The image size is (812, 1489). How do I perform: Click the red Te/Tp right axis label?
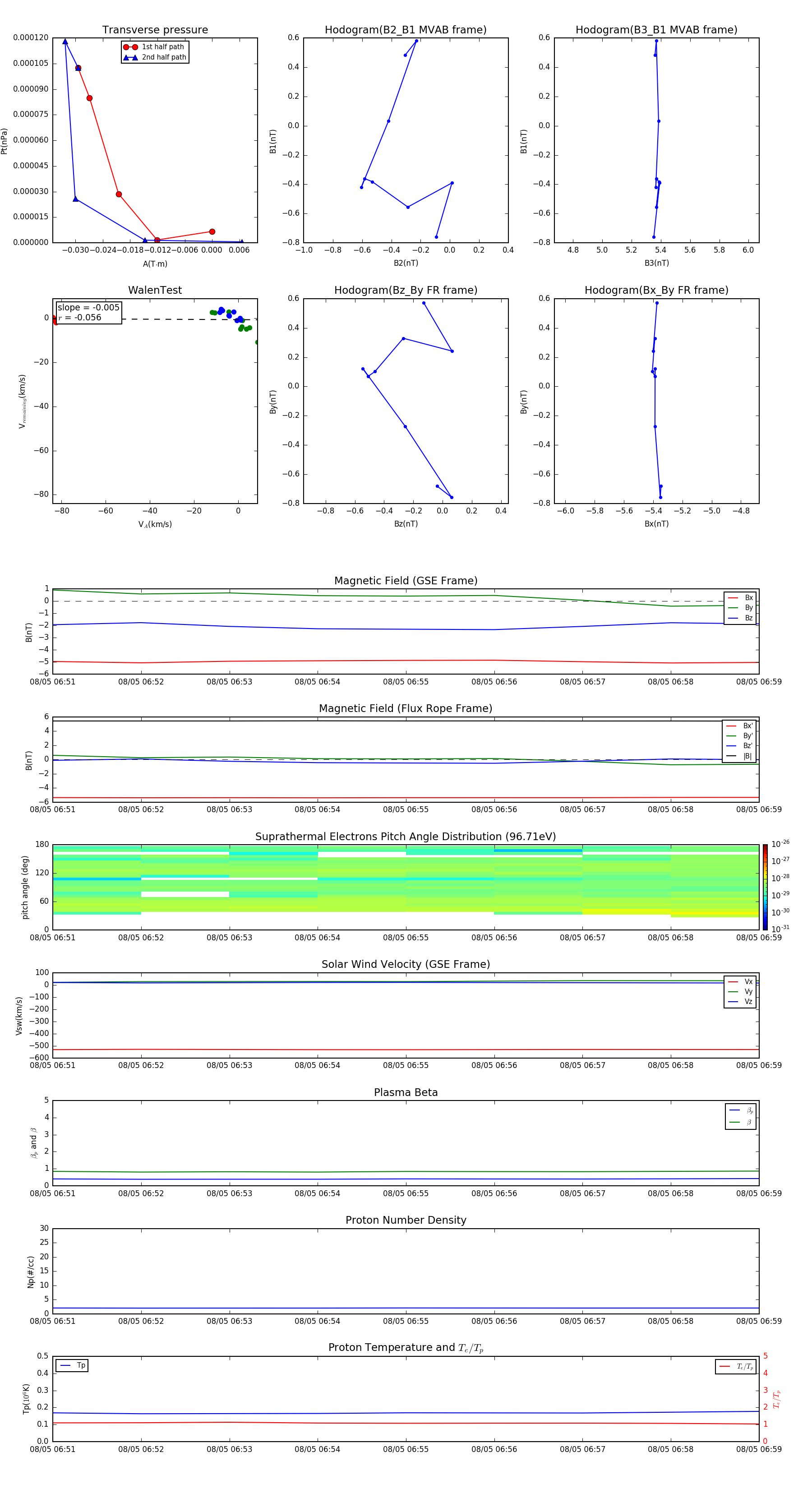click(x=777, y=1399)
